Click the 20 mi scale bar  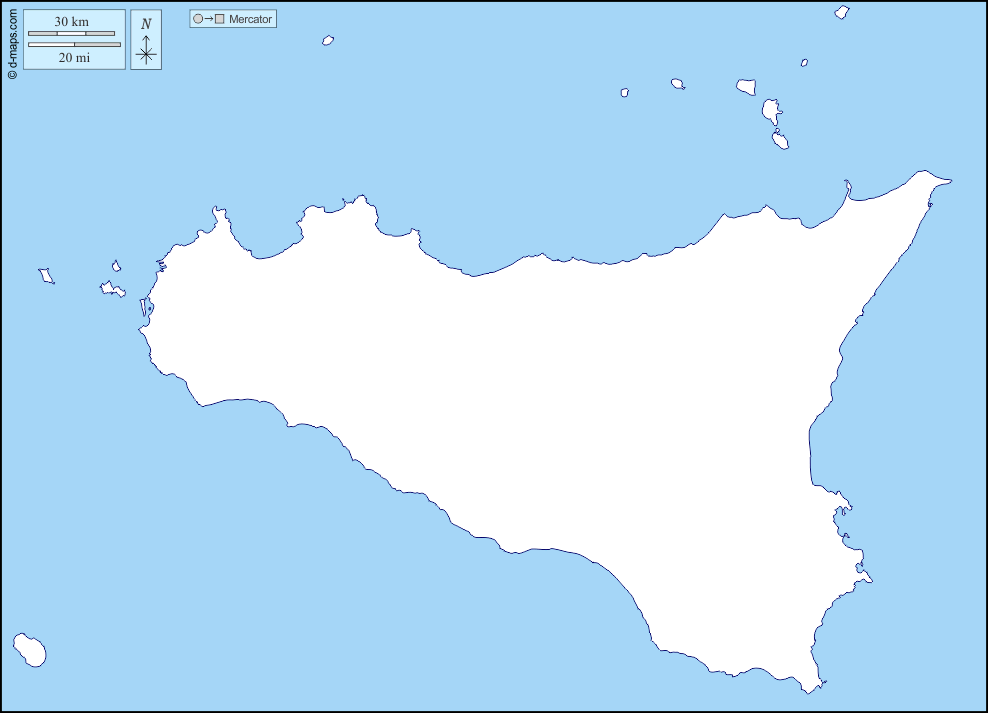click(x=74, y=45)
